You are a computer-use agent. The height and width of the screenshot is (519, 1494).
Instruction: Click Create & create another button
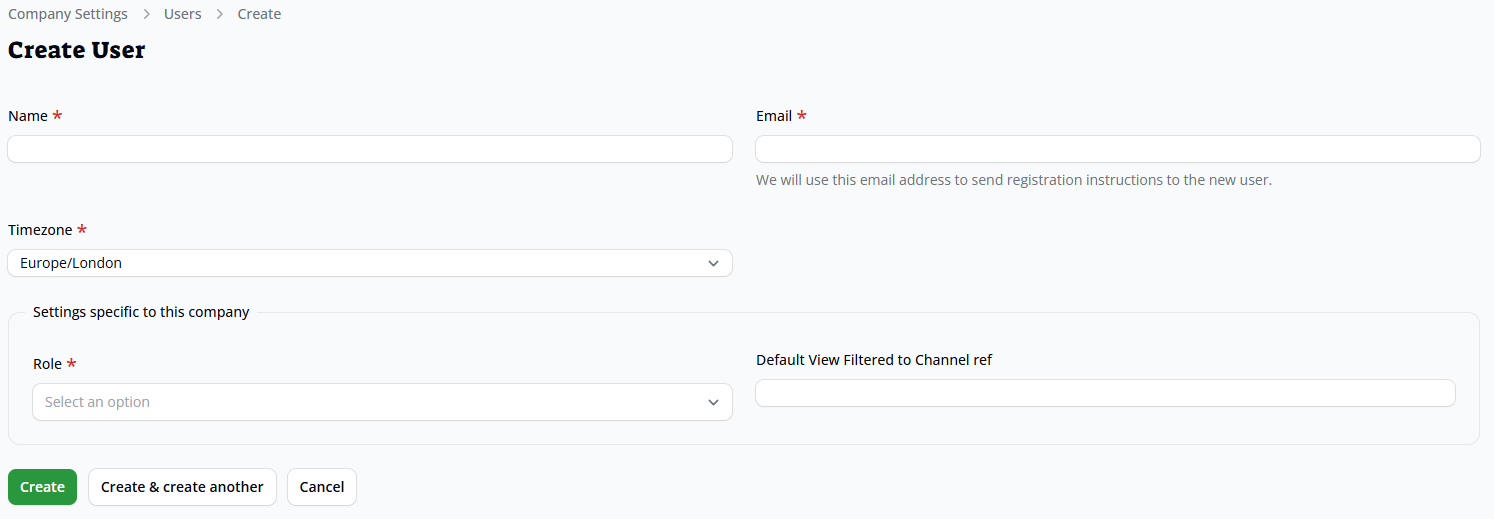(182, 487)
